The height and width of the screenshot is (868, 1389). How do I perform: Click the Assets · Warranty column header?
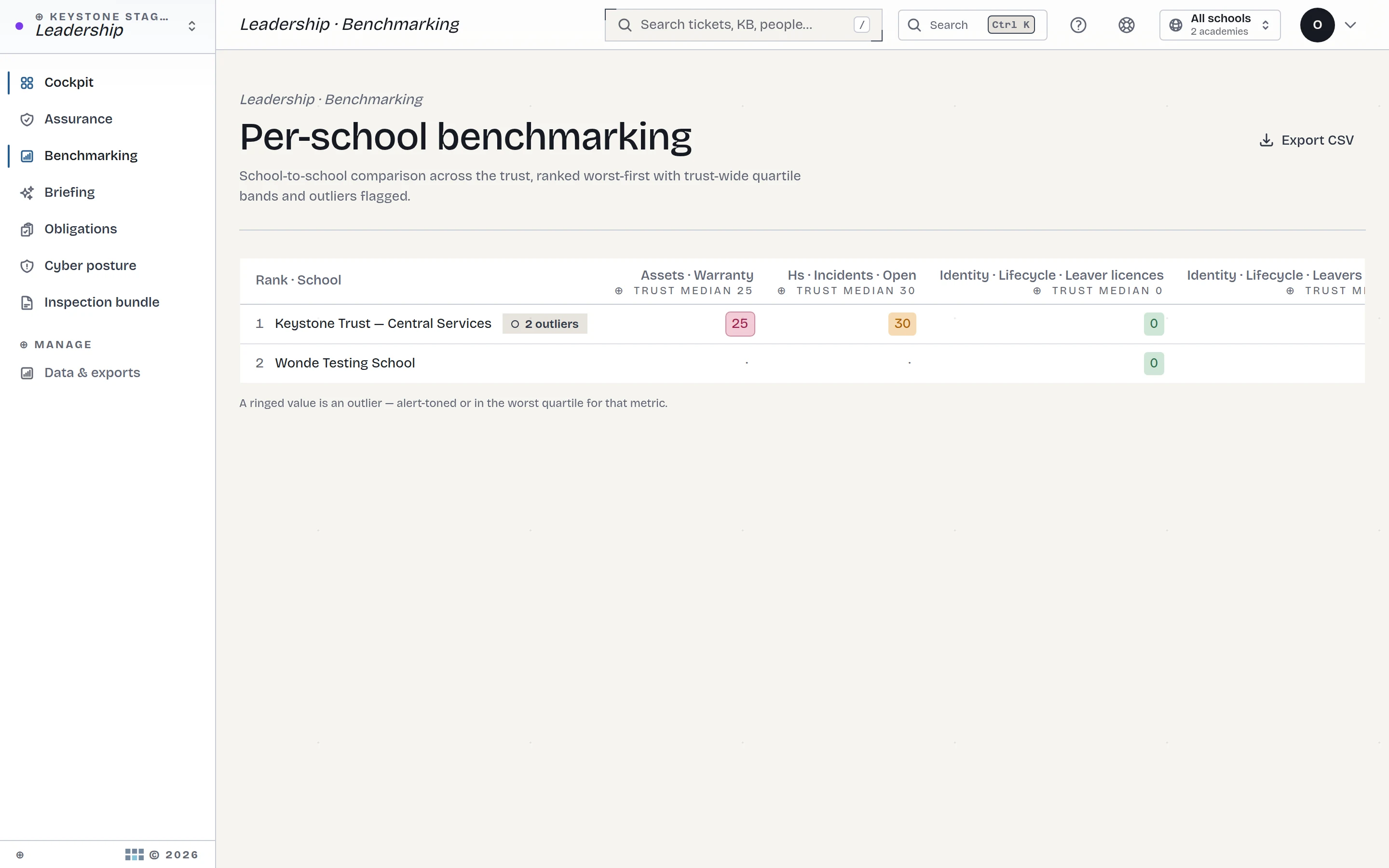(x=697, y=275)
